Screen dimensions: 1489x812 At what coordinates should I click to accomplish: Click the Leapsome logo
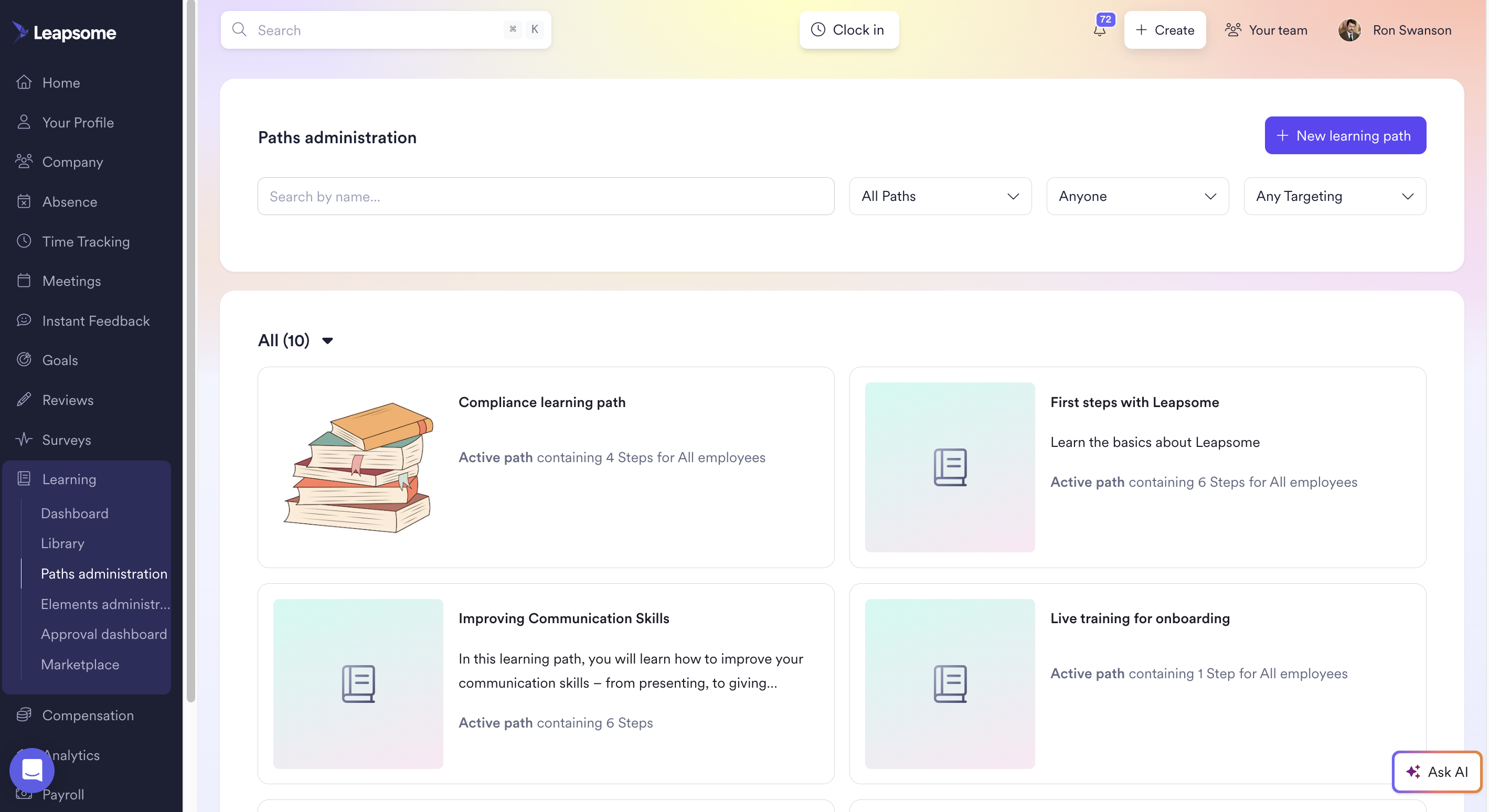64,33
